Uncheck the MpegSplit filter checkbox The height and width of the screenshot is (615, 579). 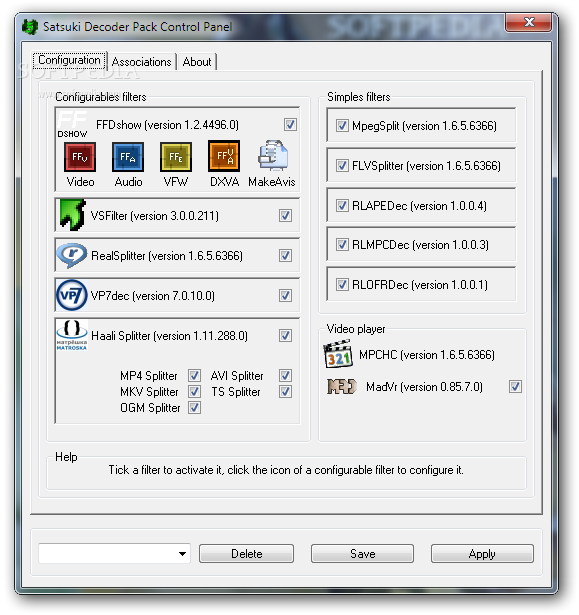coord(342,126)
